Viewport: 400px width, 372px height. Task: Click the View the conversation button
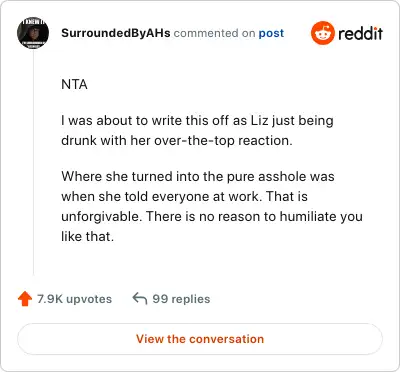point(200,339)
